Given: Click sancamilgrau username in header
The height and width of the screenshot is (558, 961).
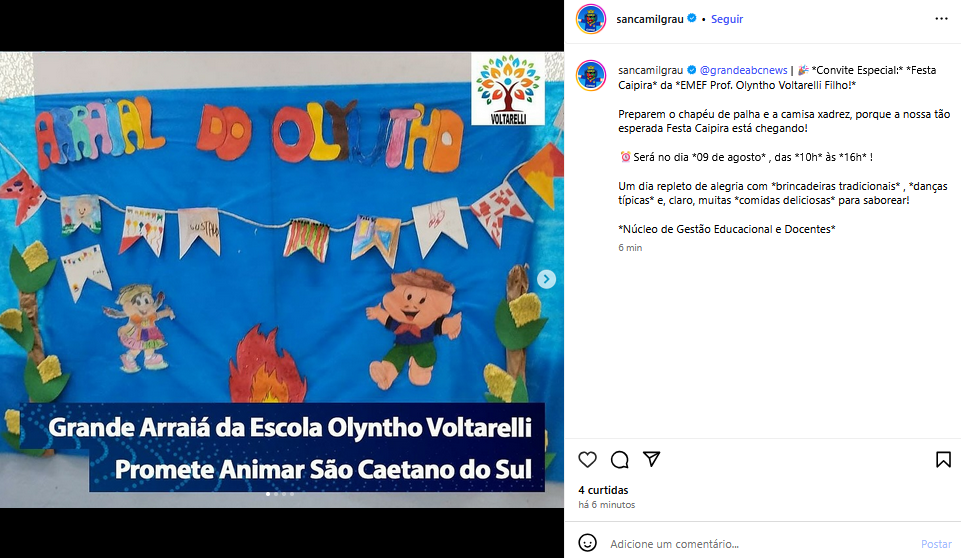Looking at the screenshot, I should pyautogui.click(x=650, y=19).
